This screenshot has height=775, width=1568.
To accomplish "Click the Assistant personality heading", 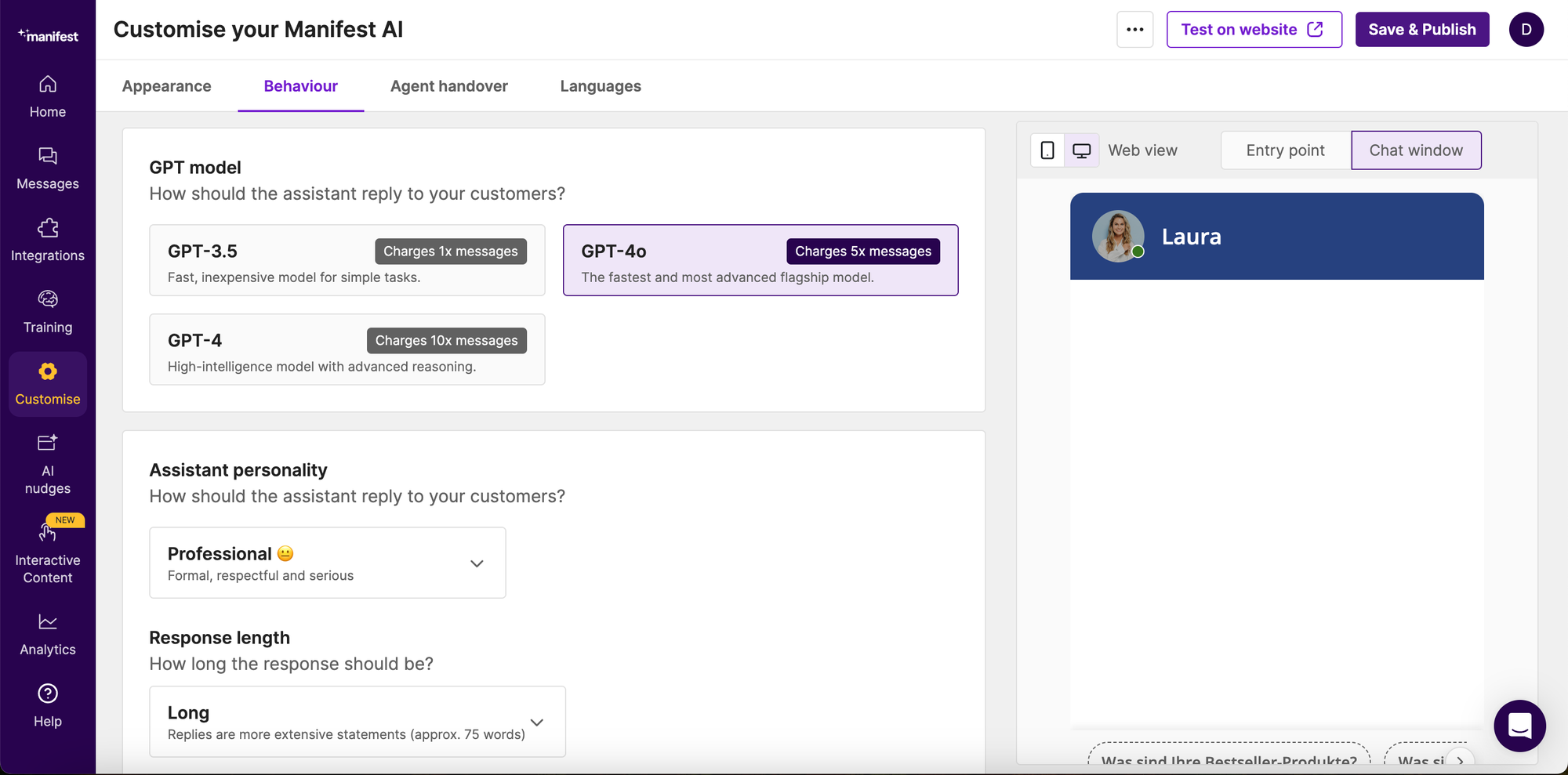I will point(238,470).
